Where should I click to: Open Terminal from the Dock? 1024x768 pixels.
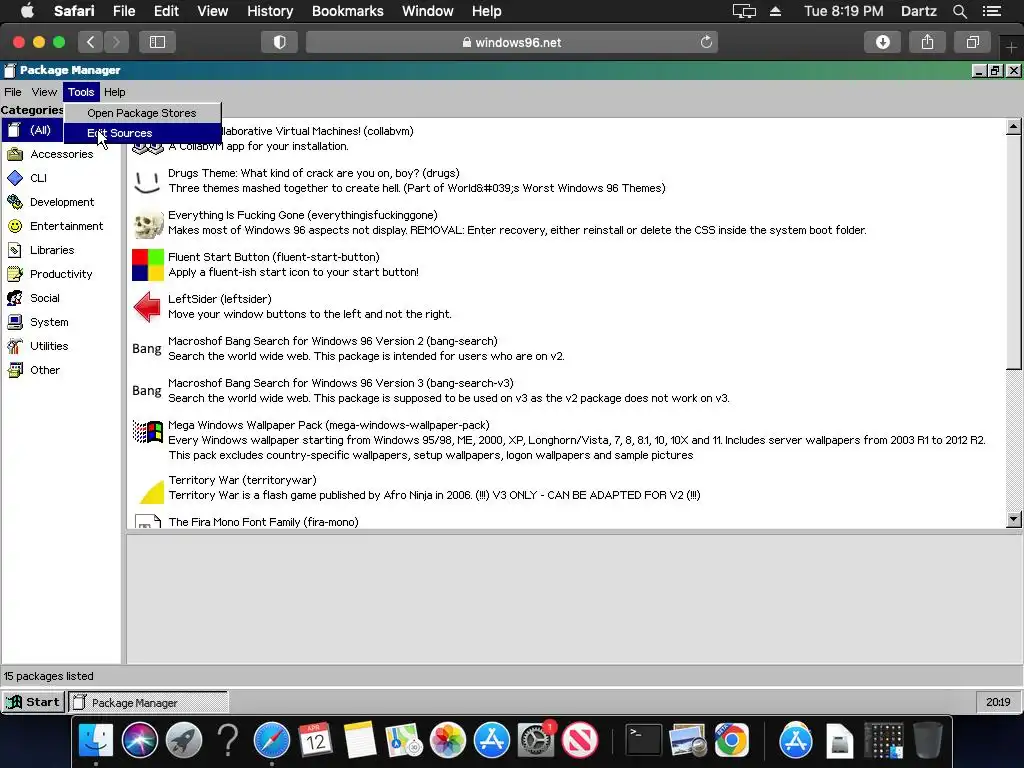pyautogui.click(x=643, y=741)
